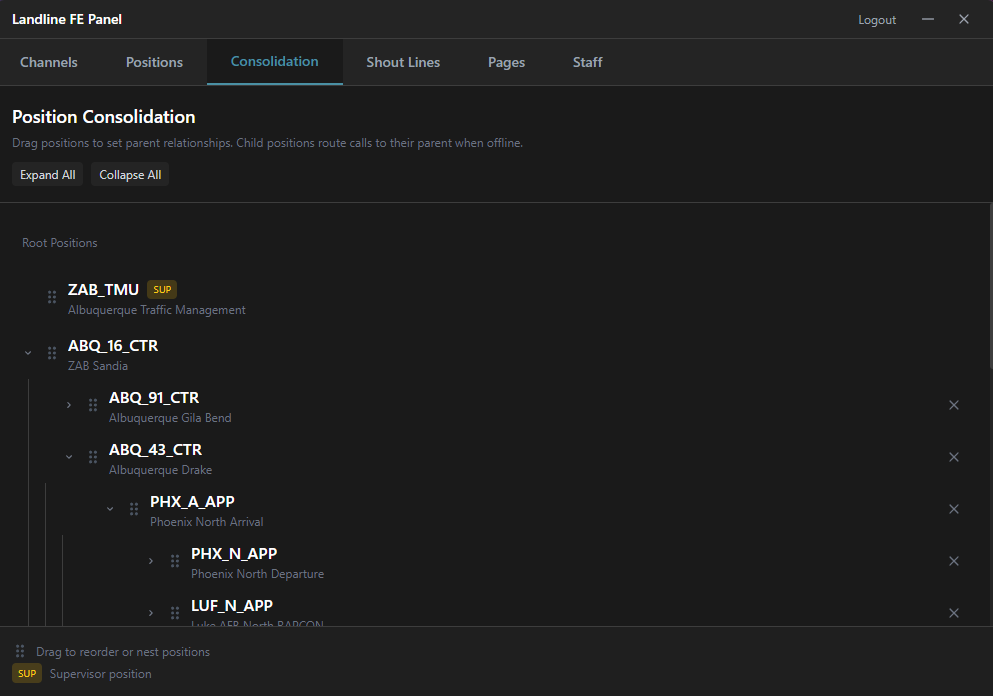Viewport: 993px width, 696px height.
Task: Remove PHX_N_APP using its X icon
Action: click(953, 561)
